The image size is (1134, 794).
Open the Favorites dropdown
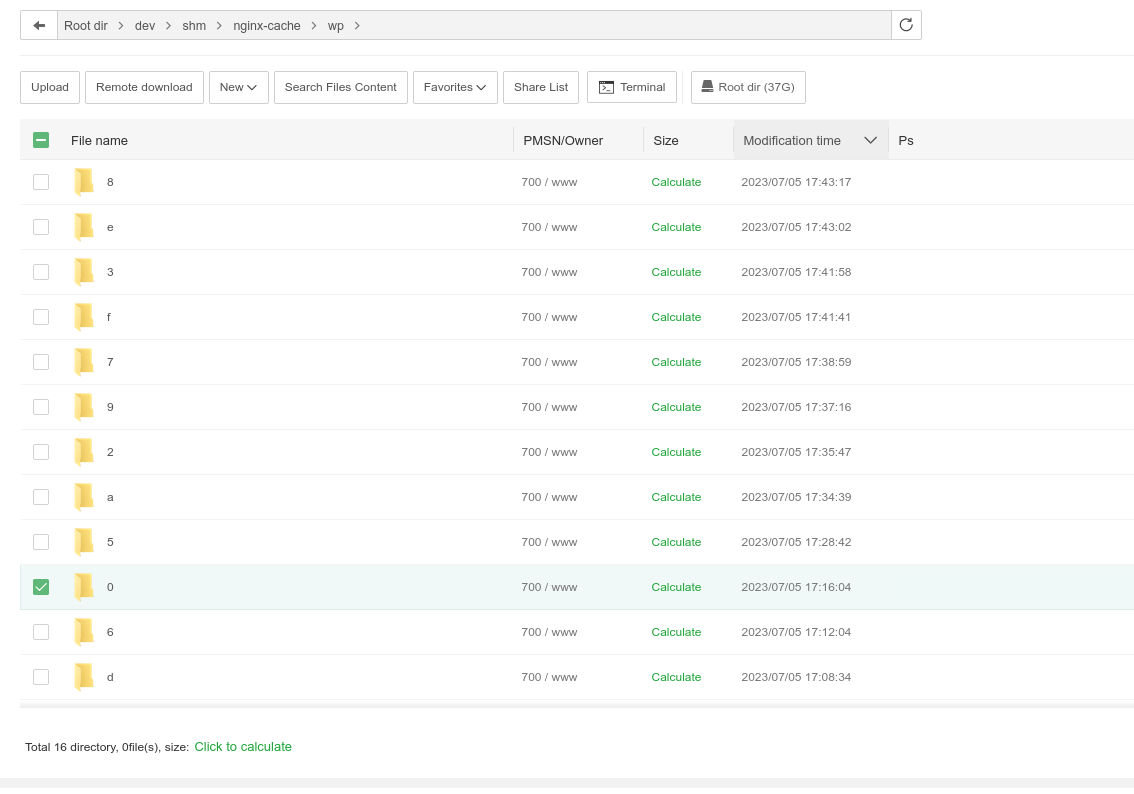pyautogui.click(x=455, y=87)
